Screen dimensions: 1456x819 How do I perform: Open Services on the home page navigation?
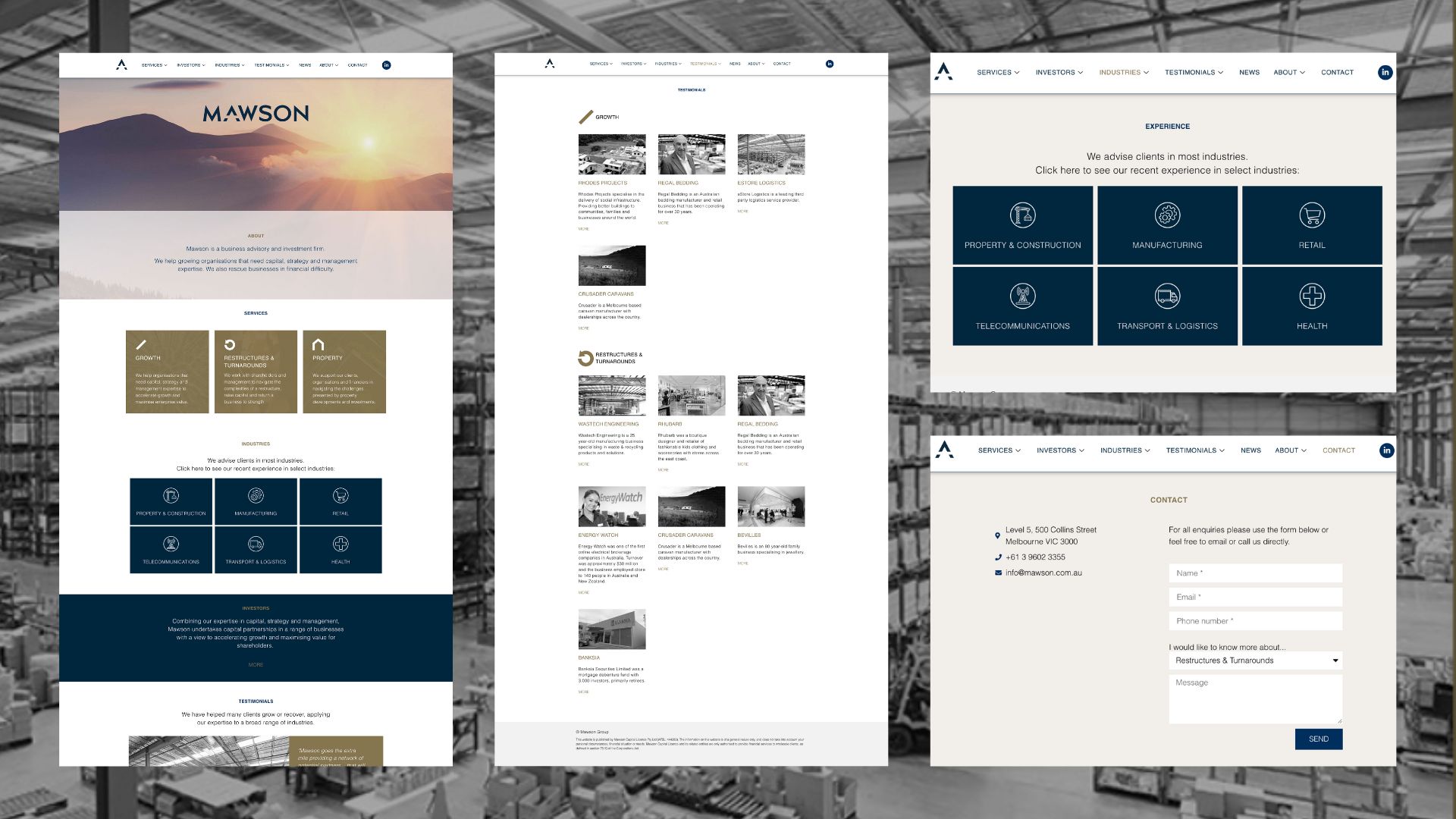(x=154, y=65)
